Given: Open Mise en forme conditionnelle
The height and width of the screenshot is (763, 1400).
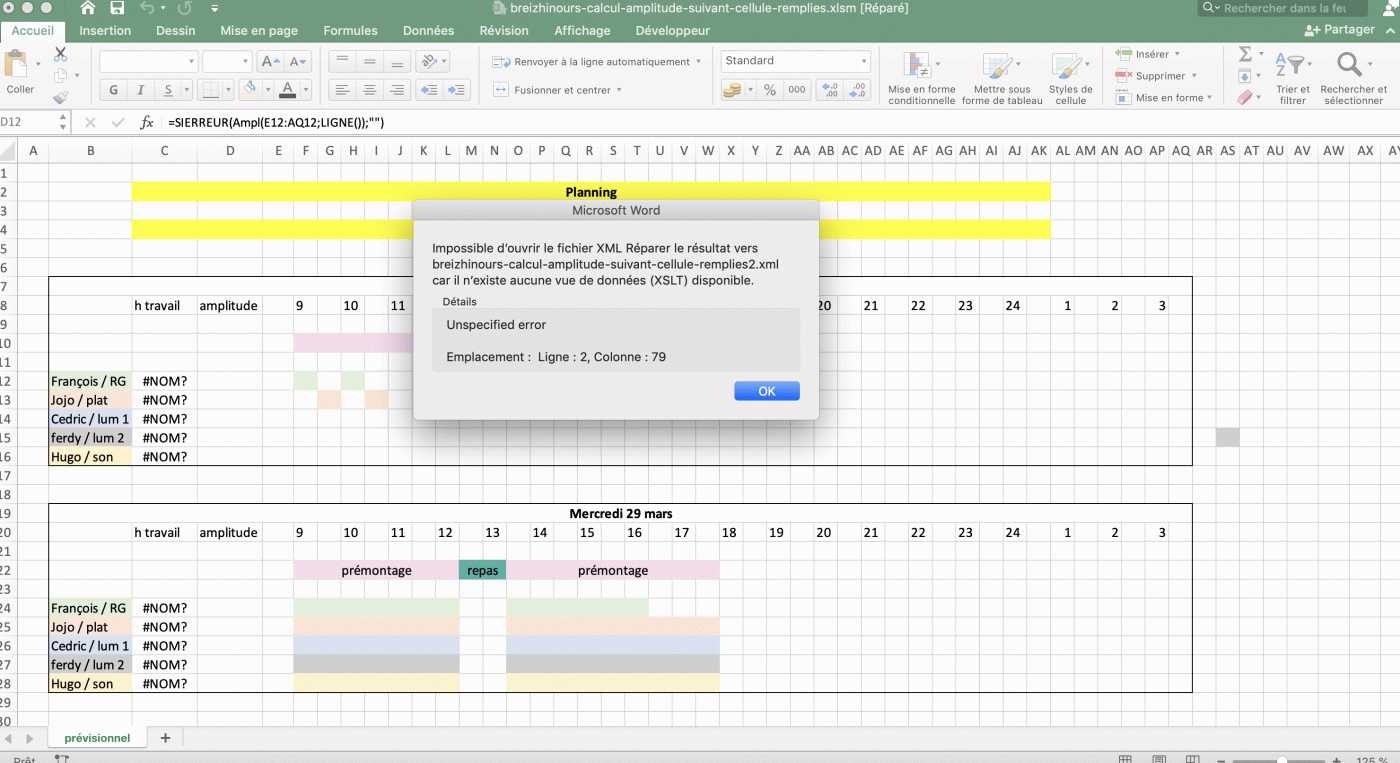Looking at the screenshot, I should click(x=920, y=78).
